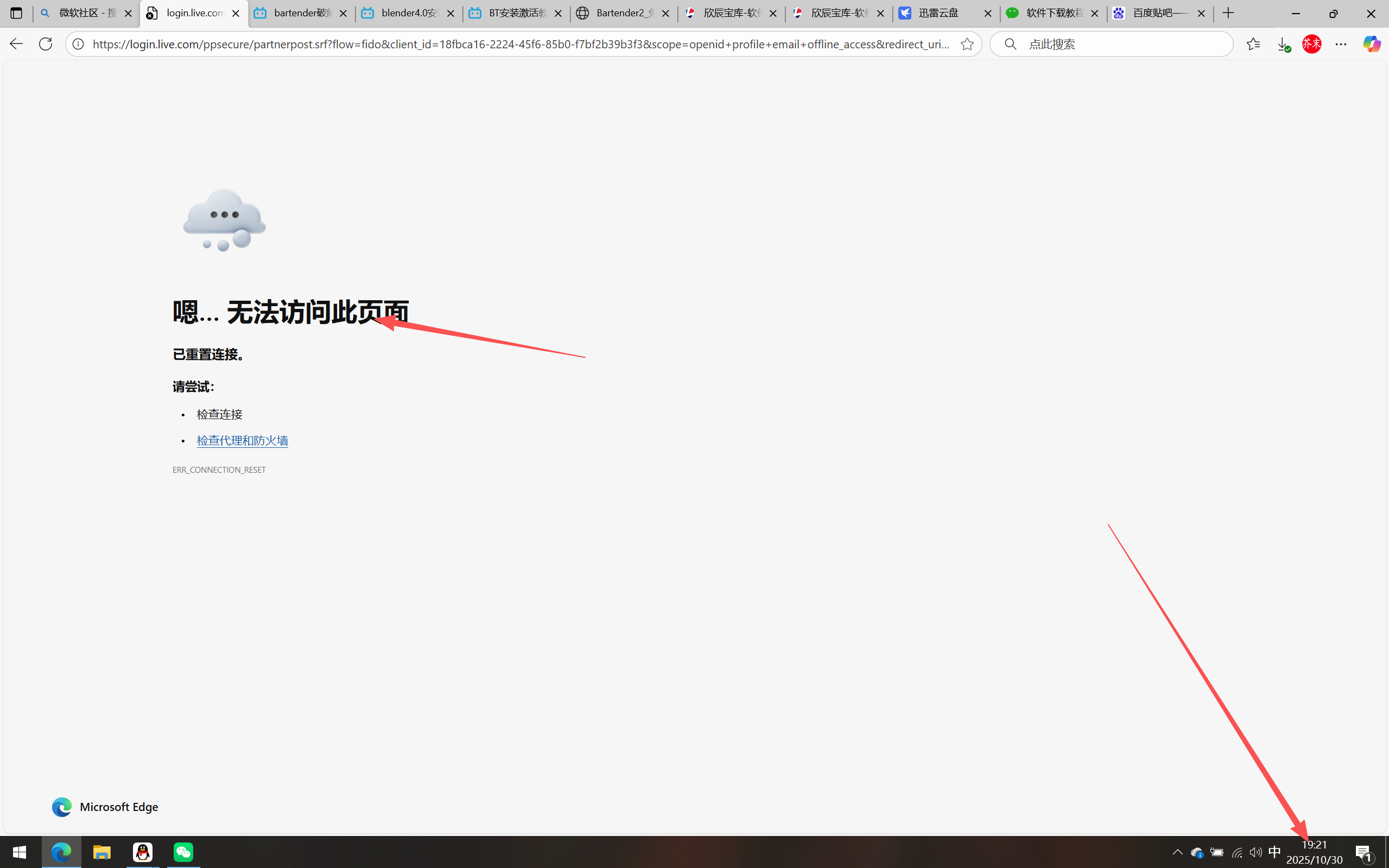The image size is (1389, 868).
Task: Go back with the browser back arrow
Action: [16, 43]
